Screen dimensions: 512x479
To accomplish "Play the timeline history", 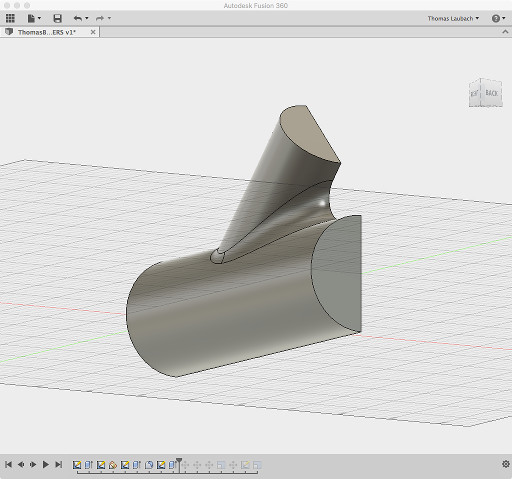I will [46, 464].
